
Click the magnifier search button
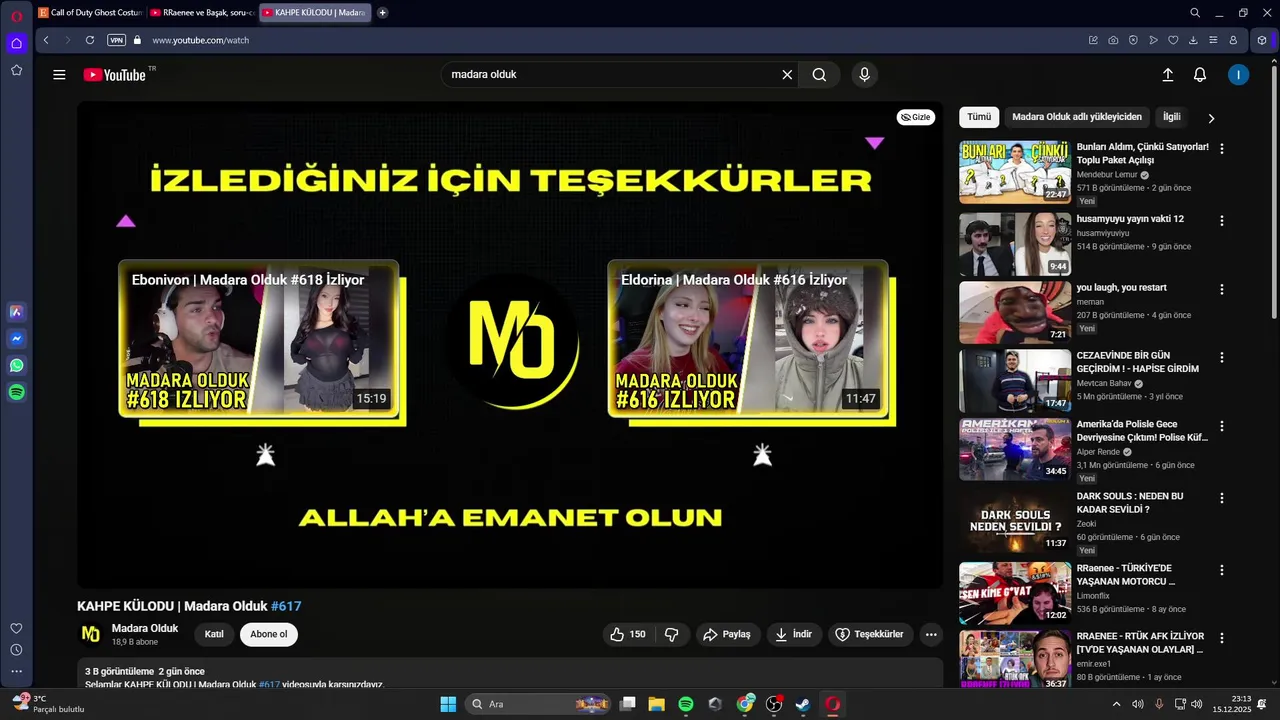point(819,75)
